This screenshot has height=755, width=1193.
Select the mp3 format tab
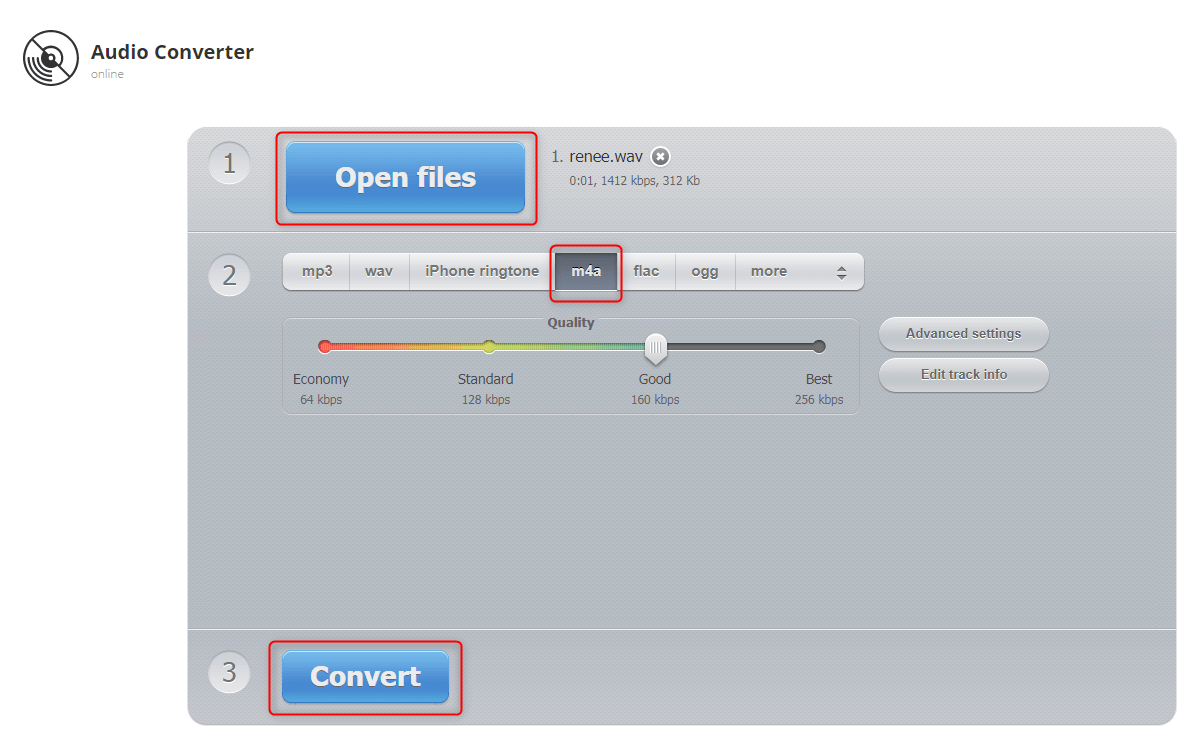pyautogui.click(x=317, y=272)
